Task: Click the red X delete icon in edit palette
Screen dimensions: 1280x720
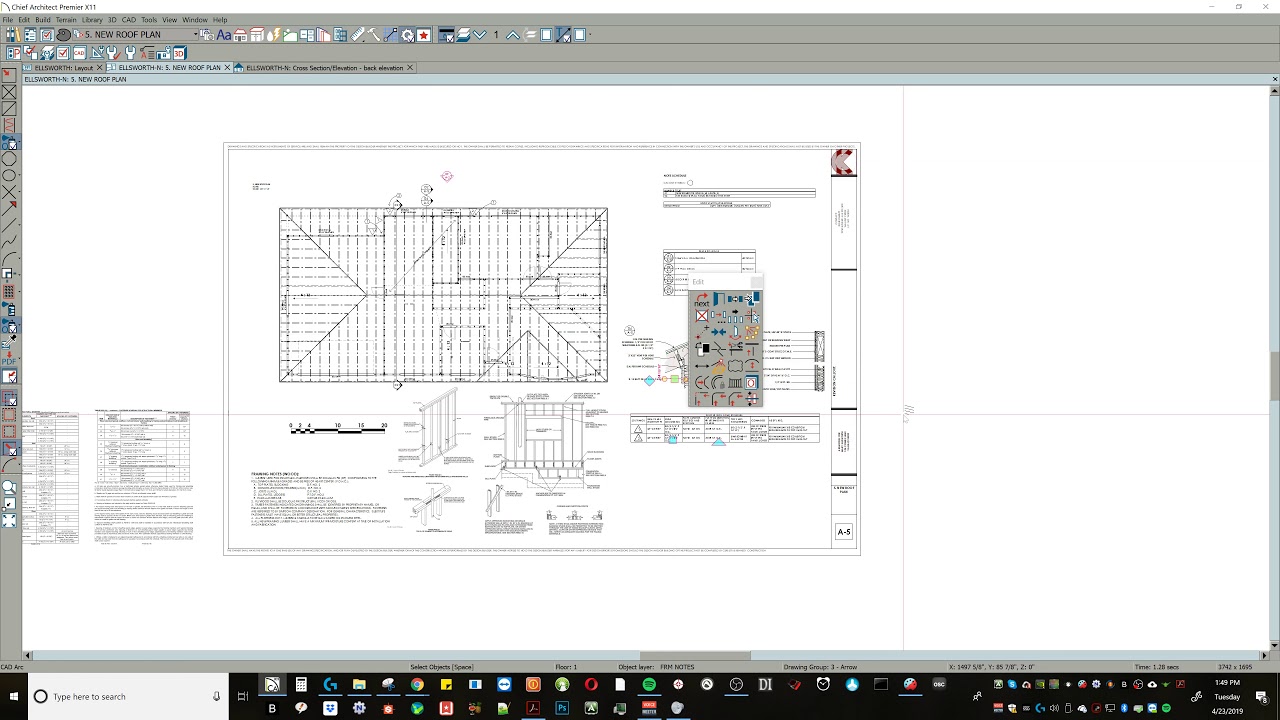Action: click(702, 316)
